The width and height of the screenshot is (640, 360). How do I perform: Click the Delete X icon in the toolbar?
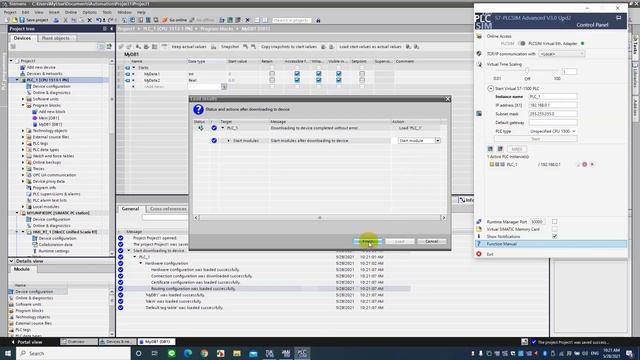point(89,20)
